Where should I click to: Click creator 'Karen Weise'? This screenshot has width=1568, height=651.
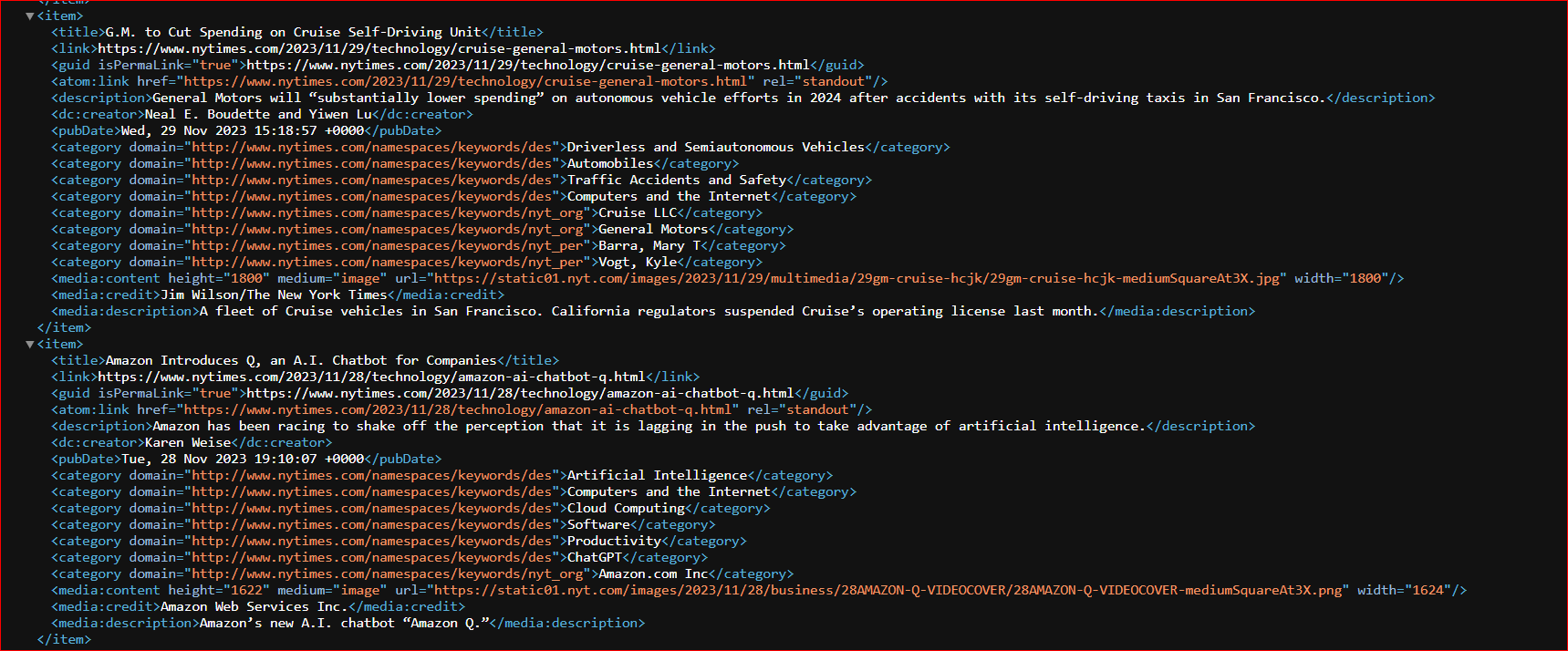pos(188,442)
